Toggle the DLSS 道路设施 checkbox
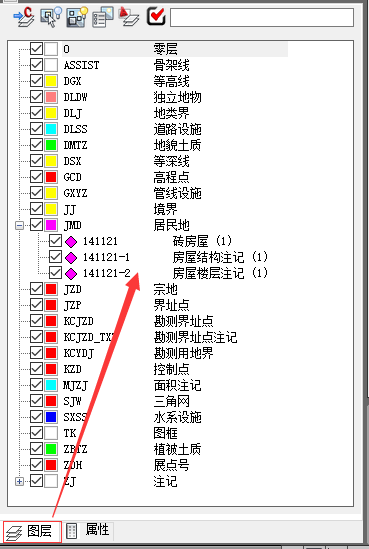 36,129
